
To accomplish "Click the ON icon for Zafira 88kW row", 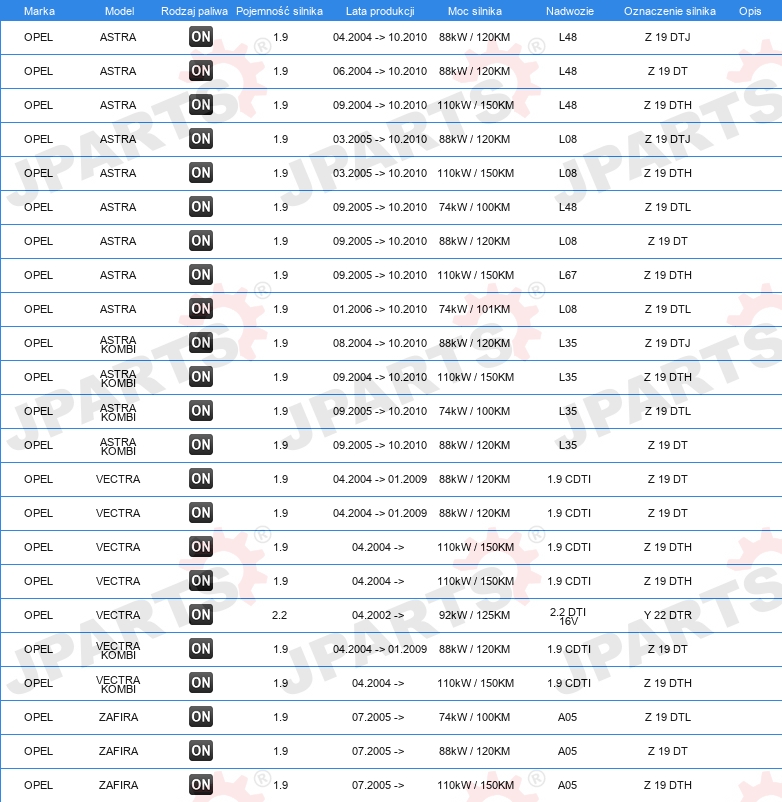I will [200, 751].
